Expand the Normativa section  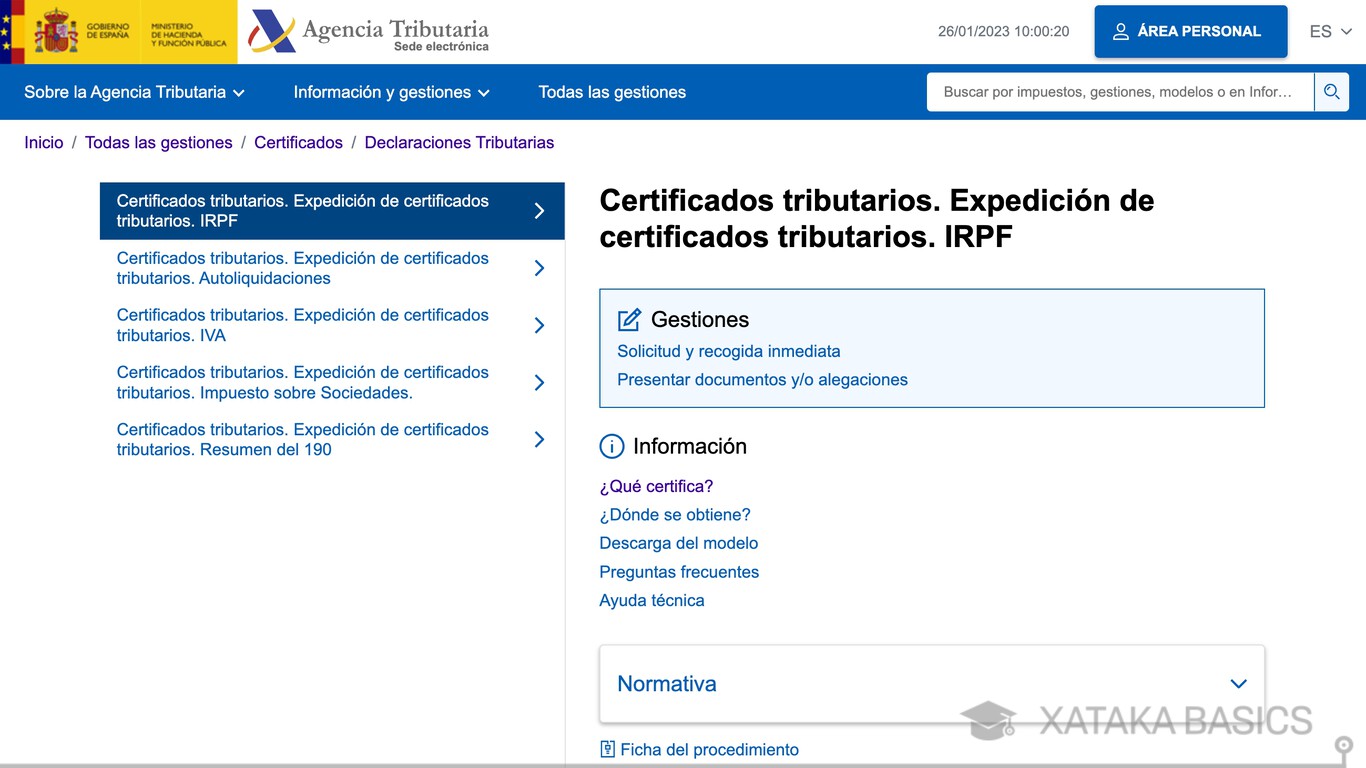pyautogui.click(x=932, y=684)
